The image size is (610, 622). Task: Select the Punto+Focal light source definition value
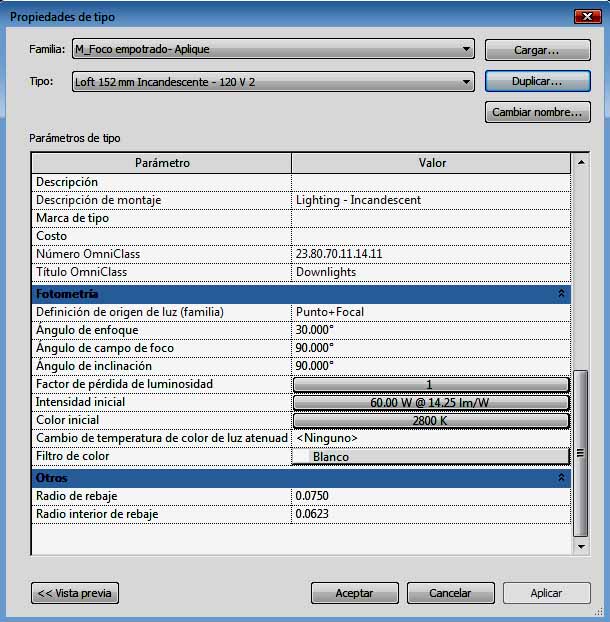pyautogui.click(x=431, y=312)
